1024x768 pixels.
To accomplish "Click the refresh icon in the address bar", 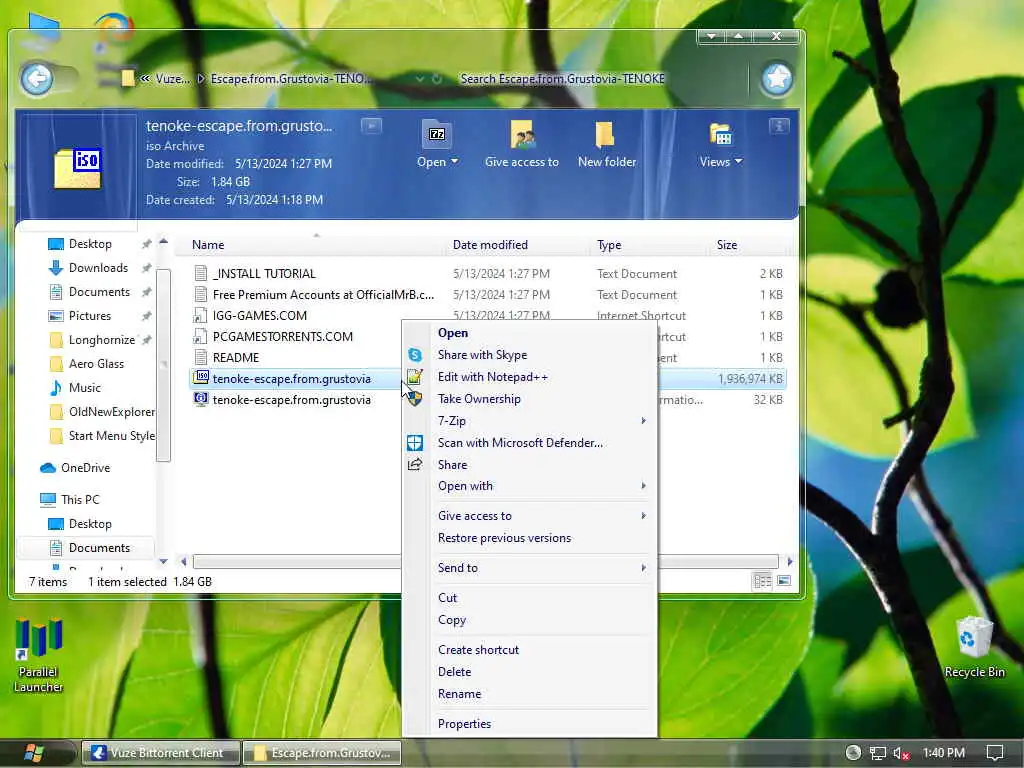I will [x=437, y=79].
